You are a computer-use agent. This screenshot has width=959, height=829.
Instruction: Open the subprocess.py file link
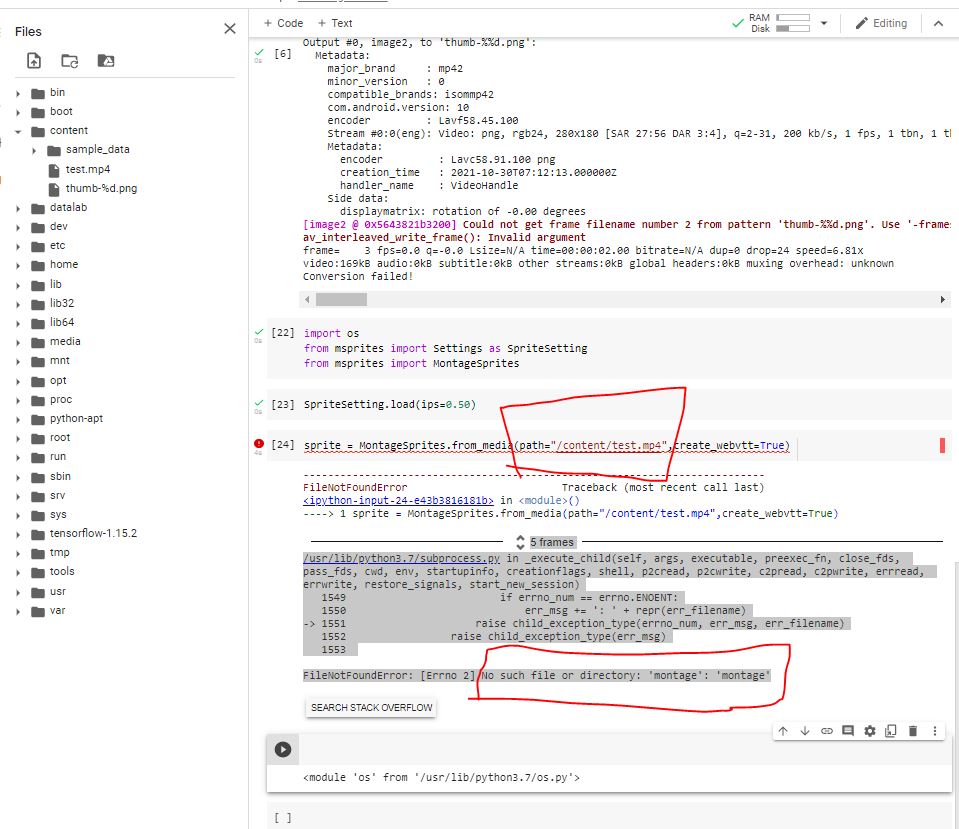point(401,559)
